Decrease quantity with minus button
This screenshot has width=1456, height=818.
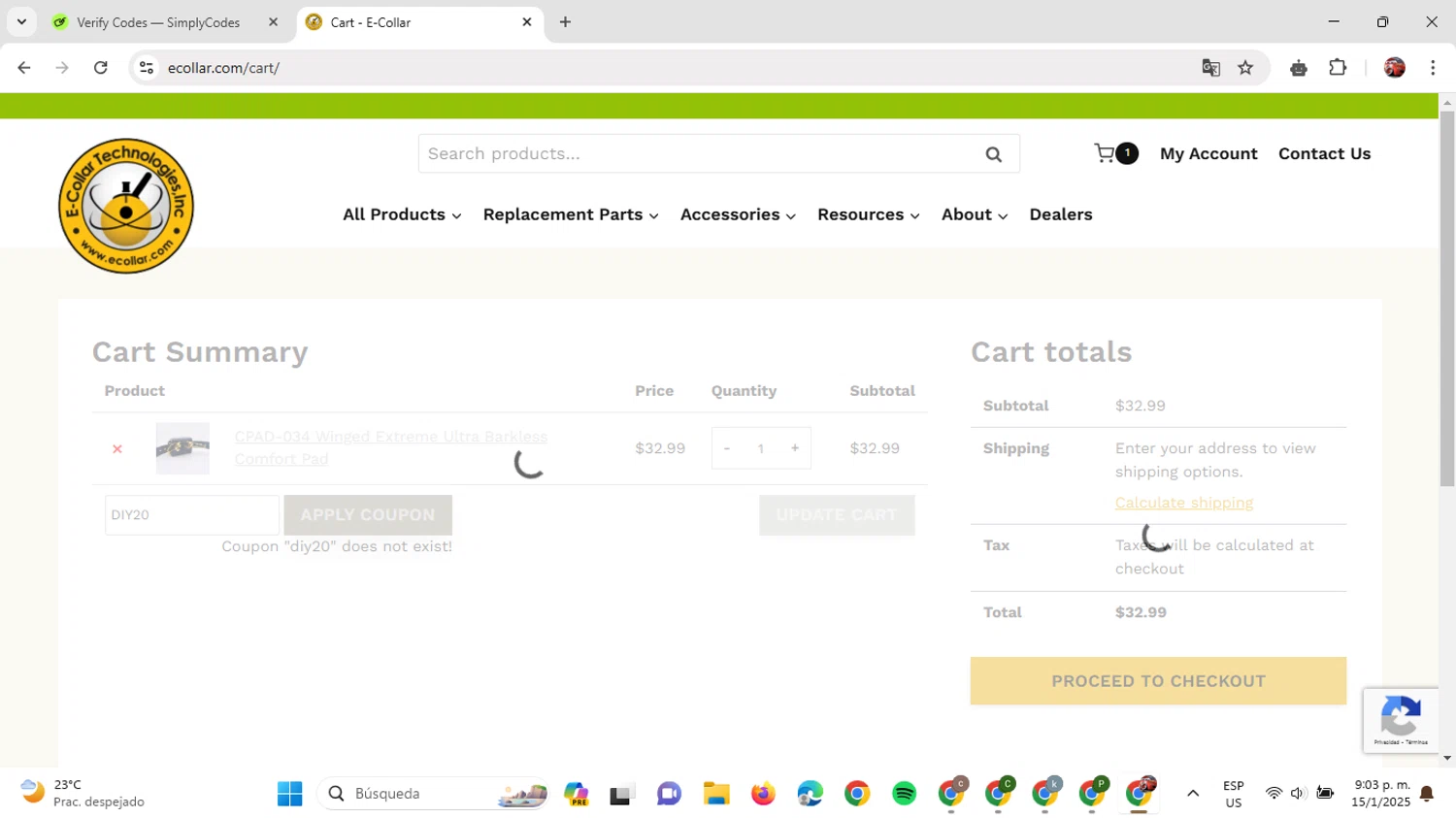726,448
